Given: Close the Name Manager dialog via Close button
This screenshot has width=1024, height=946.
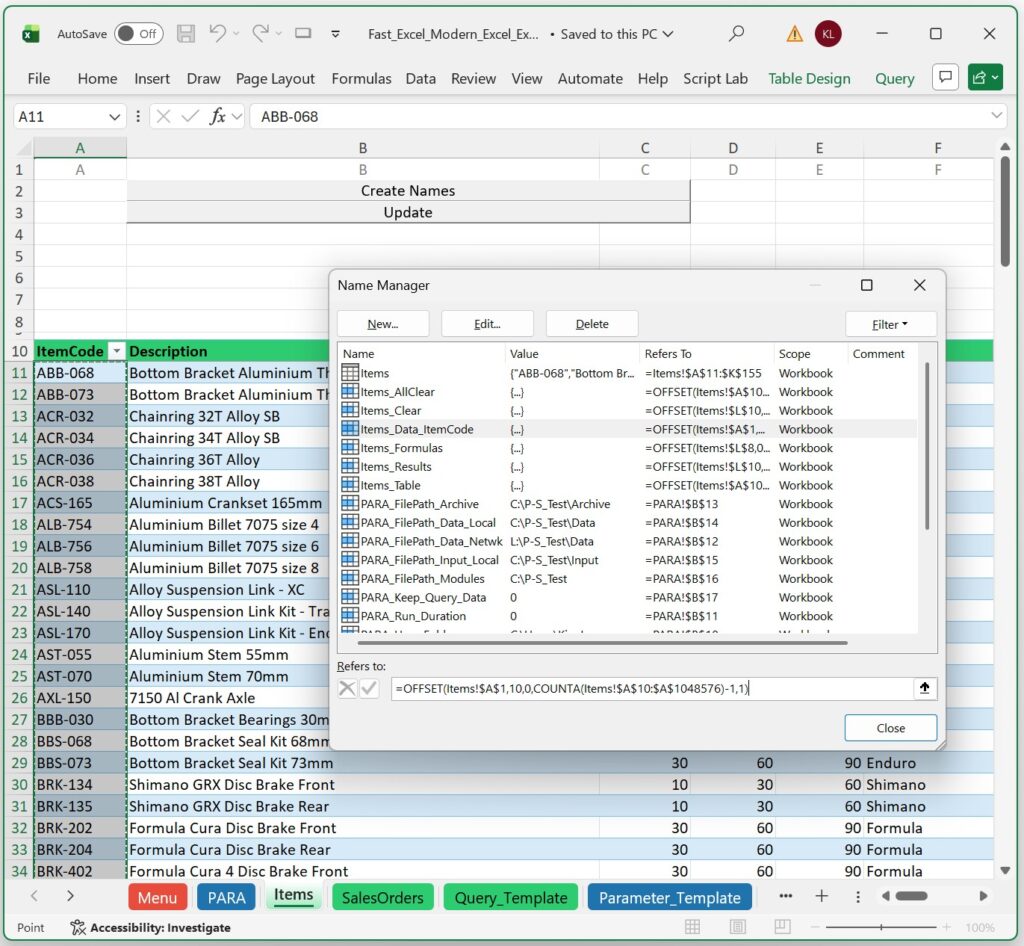Looking at the screenshot, I should click(889, 727).
